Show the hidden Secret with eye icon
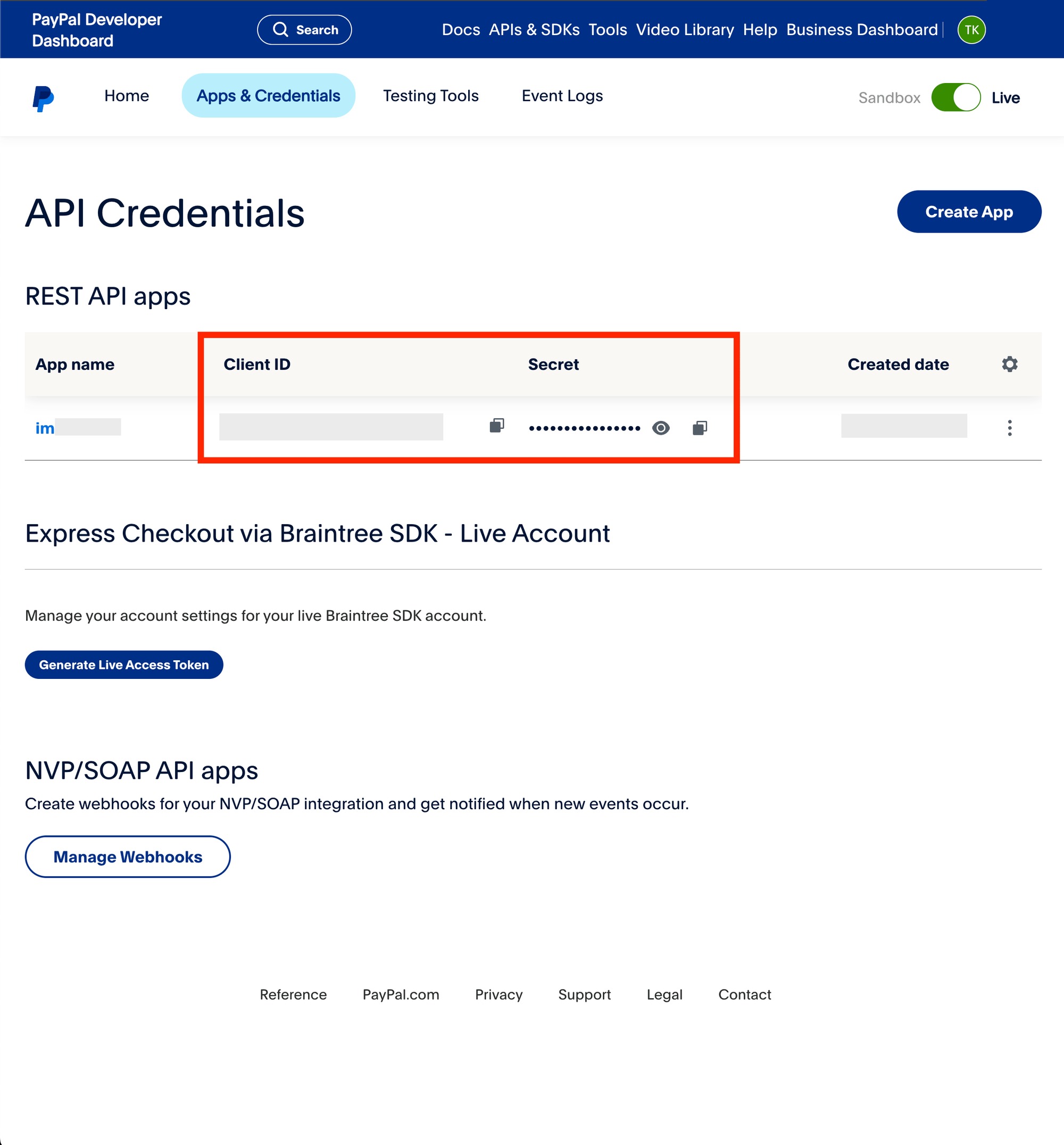The image size is (1064, 1145). [x=661, y=428]
